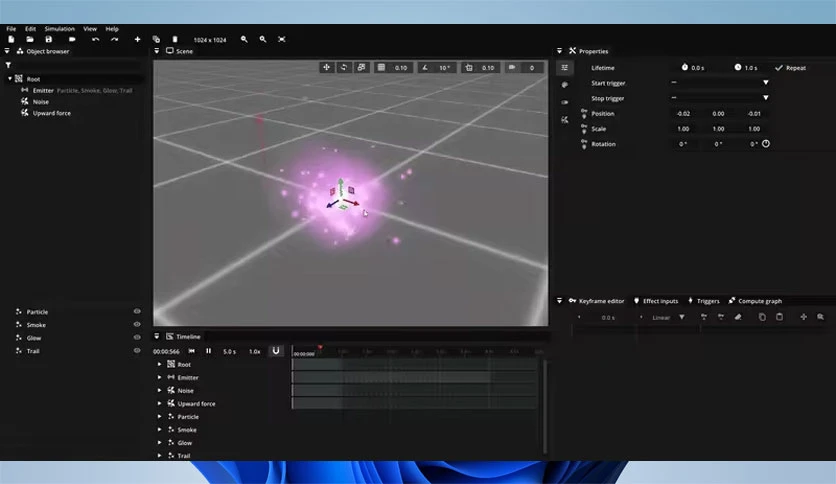Switch to the Compute graph tab
The width and height of the screenshot is (836, 484).
click(754, 301)
